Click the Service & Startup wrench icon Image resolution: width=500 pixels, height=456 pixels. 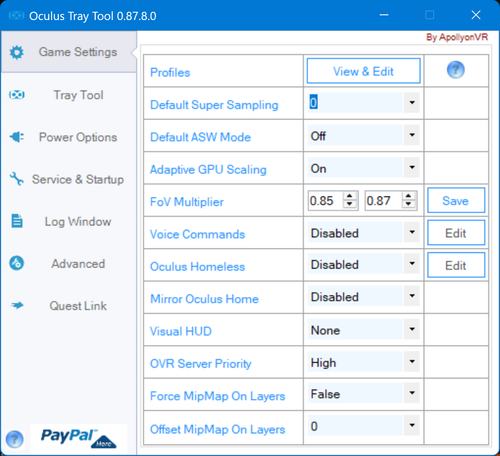[17, 179]
